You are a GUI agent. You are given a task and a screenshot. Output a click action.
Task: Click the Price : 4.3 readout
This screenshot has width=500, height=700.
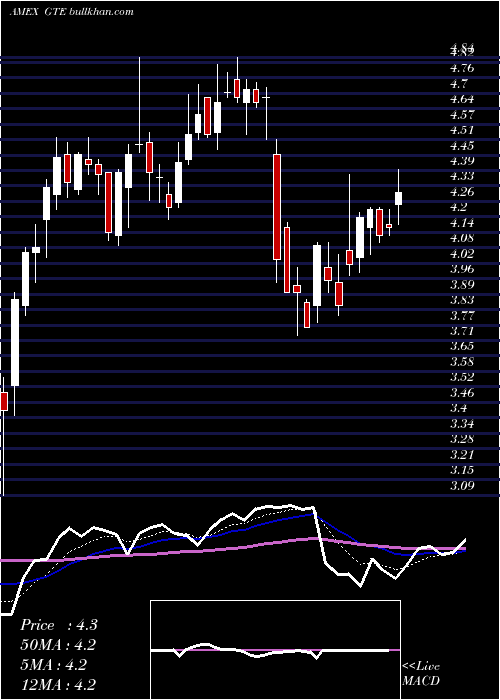(x=58, y=625)
